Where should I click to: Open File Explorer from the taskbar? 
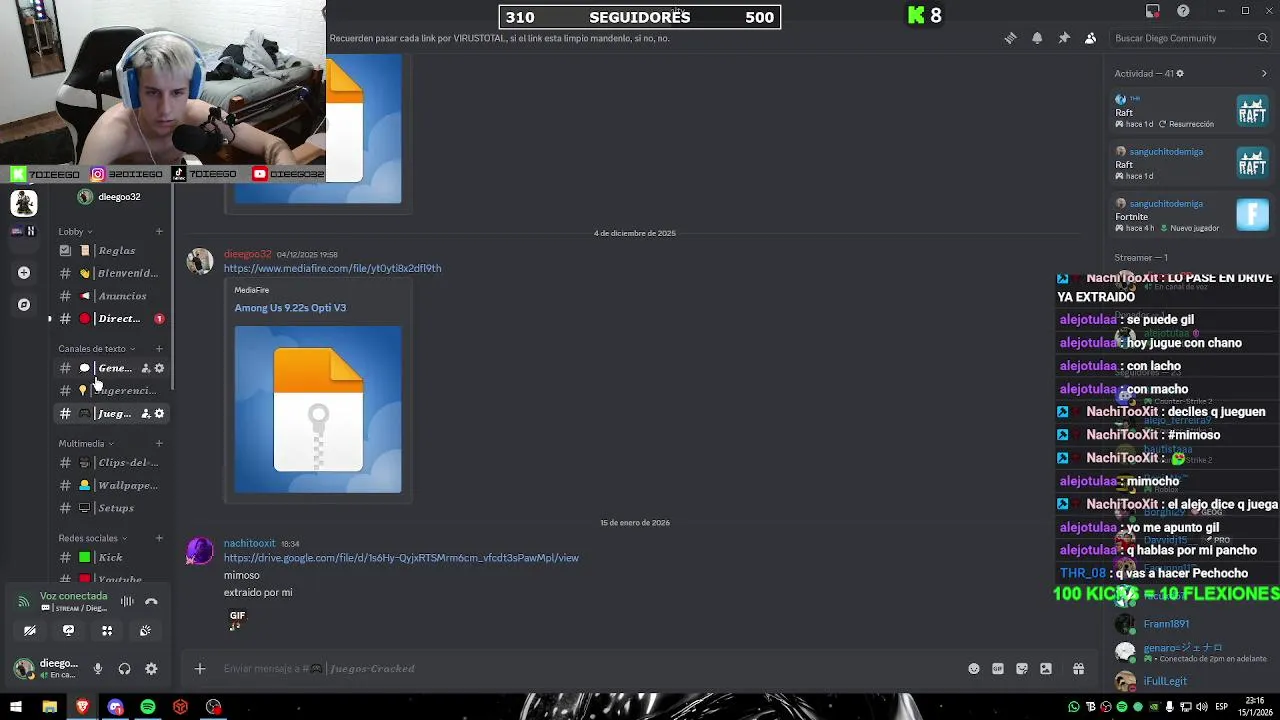pyautogui.click(x=49, y=707)
